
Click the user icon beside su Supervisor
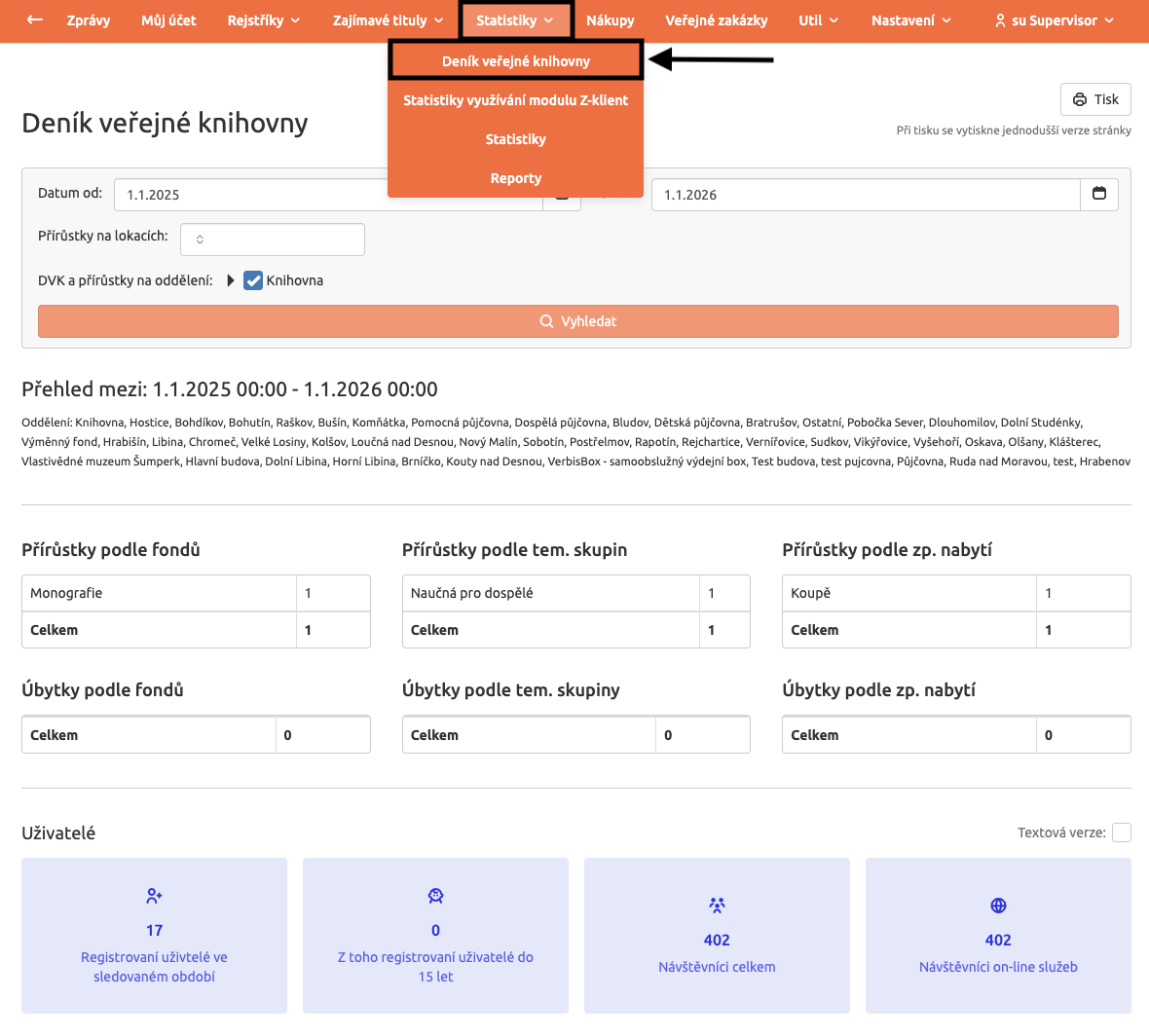pyautogui.click(x=999, y=20)
